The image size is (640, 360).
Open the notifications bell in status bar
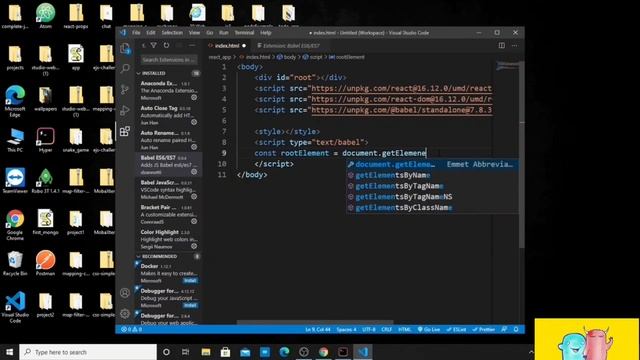[516, 329]
